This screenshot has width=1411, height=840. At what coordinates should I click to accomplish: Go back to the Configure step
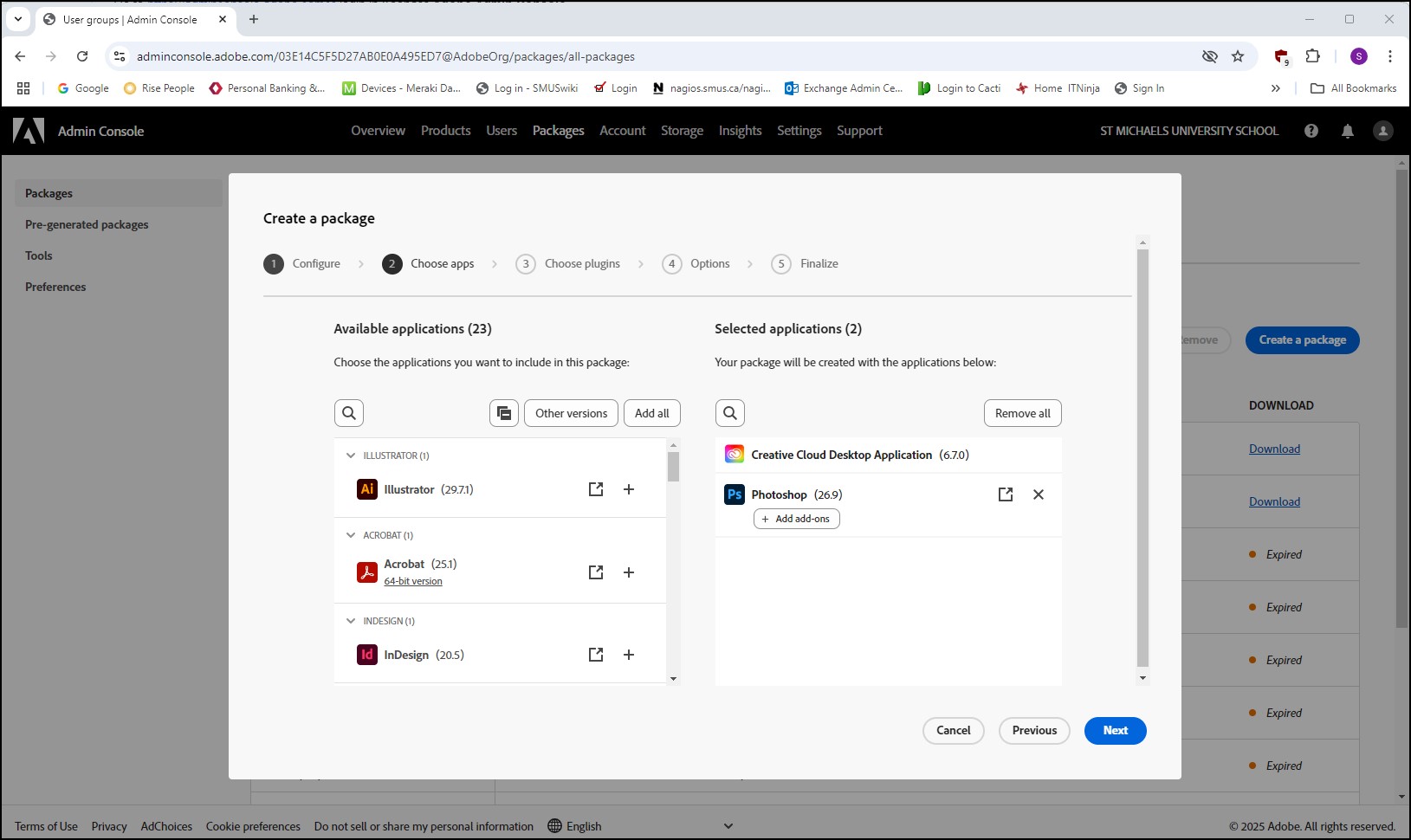(302, 263)
